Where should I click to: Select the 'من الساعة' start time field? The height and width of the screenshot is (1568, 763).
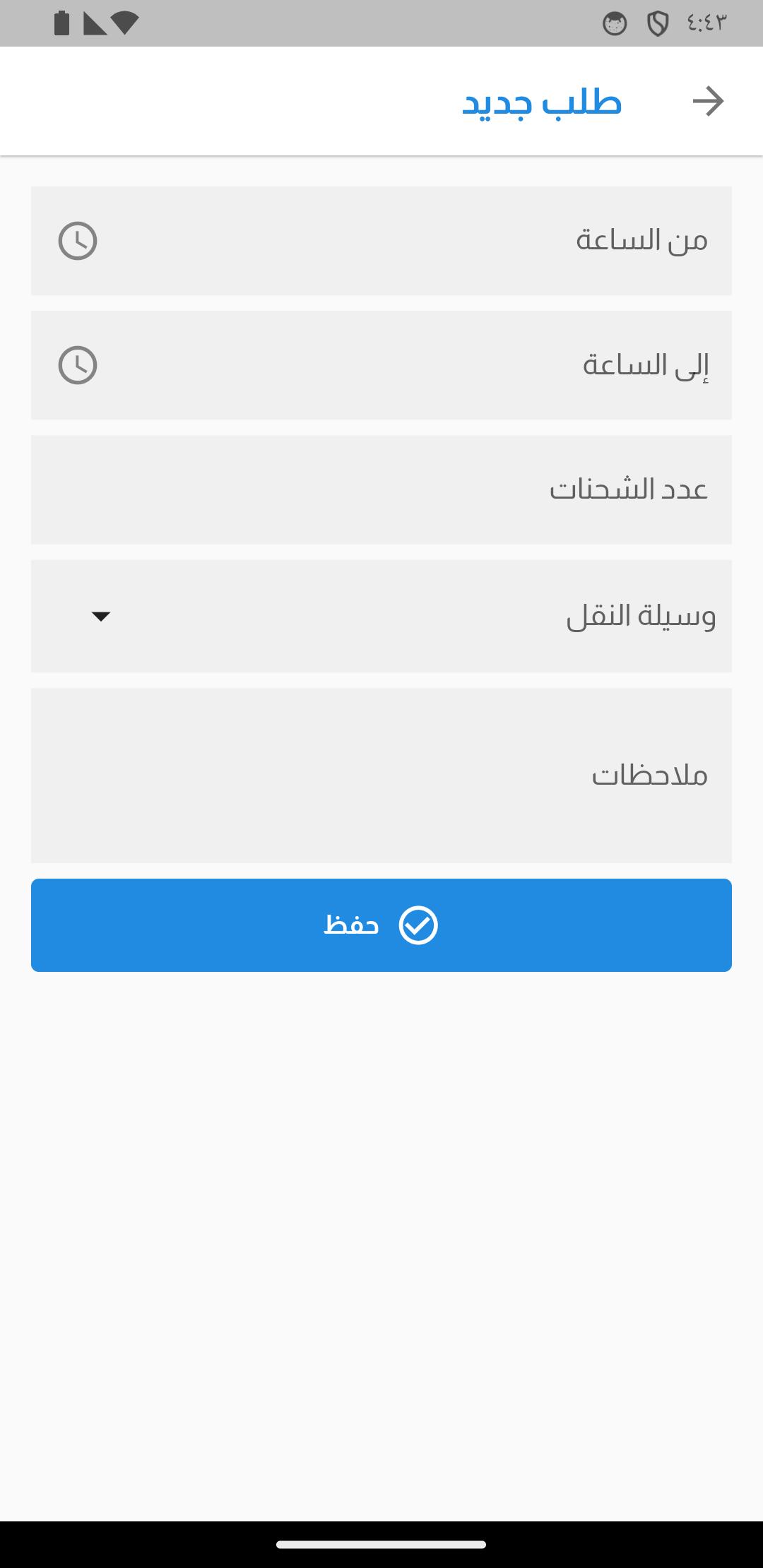(x=381, y=241)
